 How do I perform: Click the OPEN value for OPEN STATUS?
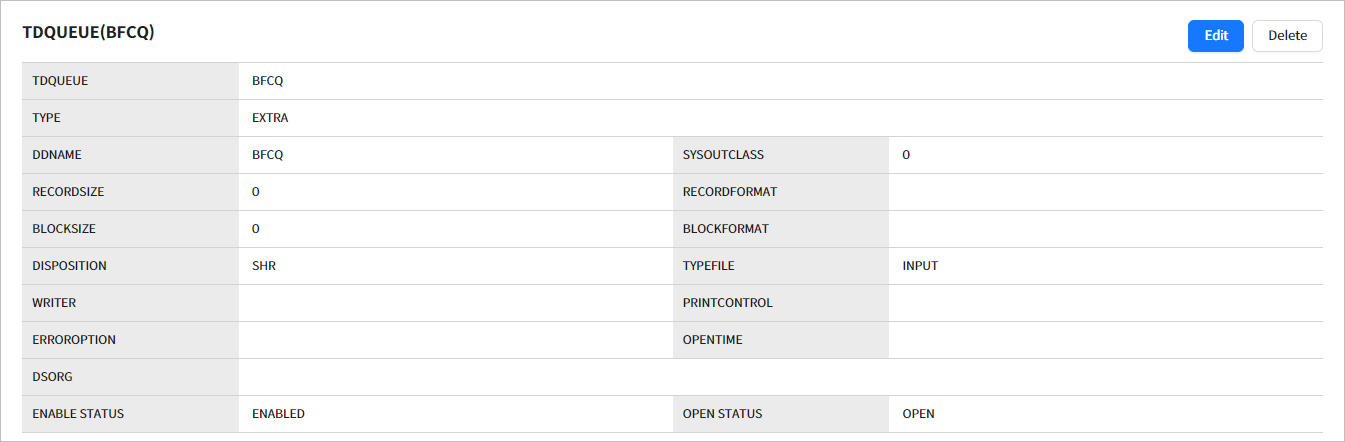(918, 414)
